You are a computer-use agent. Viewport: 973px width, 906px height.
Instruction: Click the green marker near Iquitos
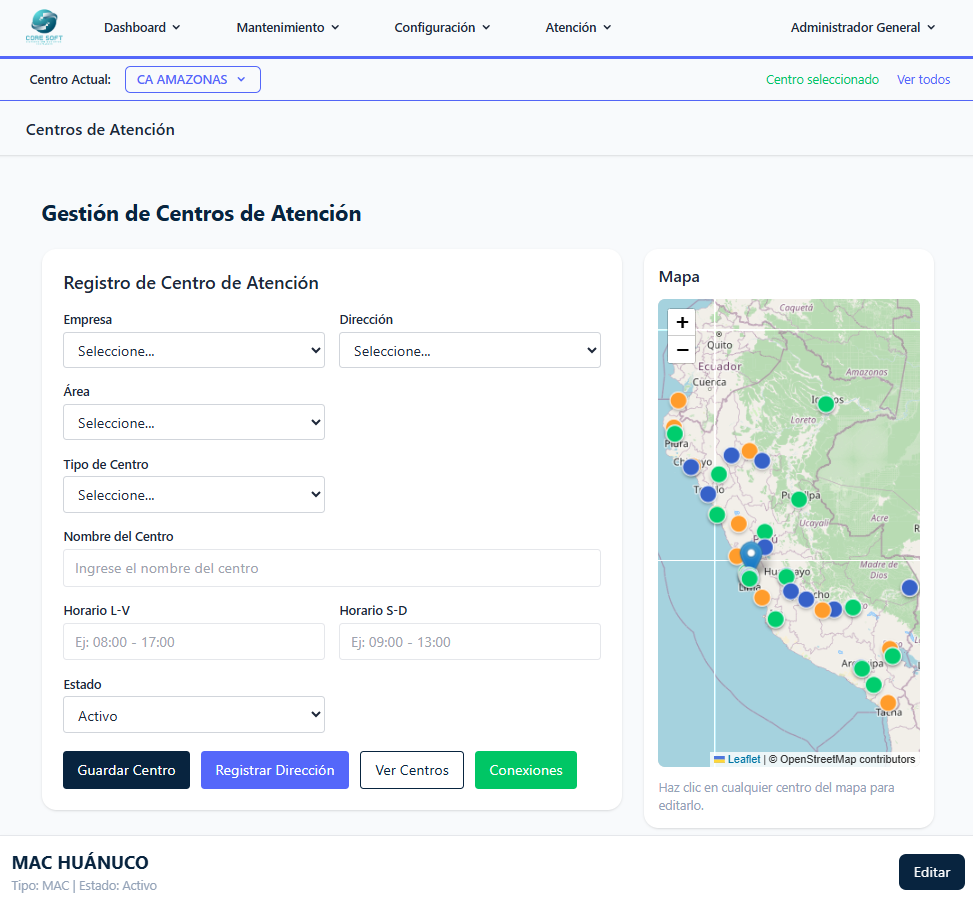pyautogui.click(x=825, y=404)
